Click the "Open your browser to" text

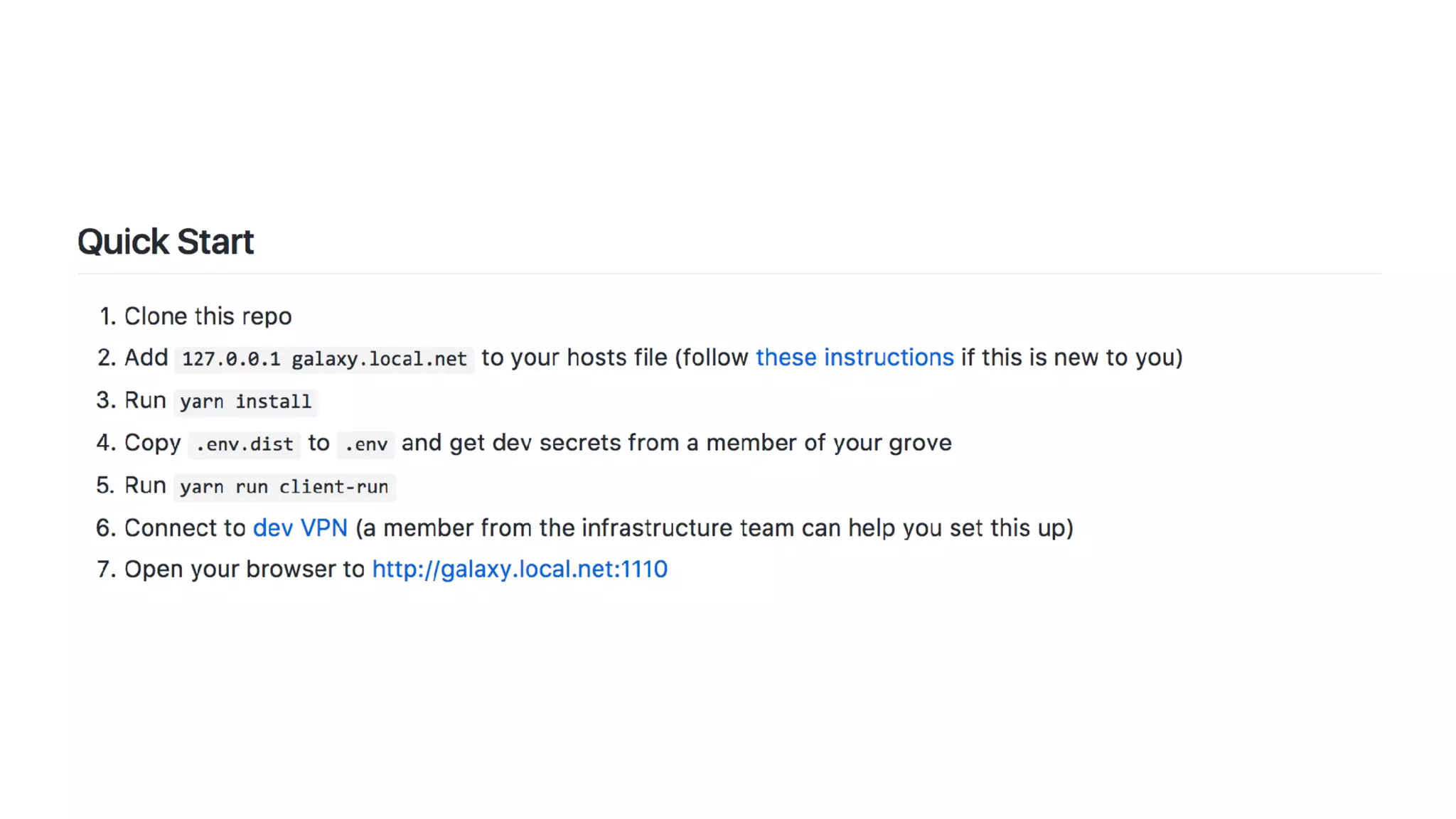(x=244, y=569)
